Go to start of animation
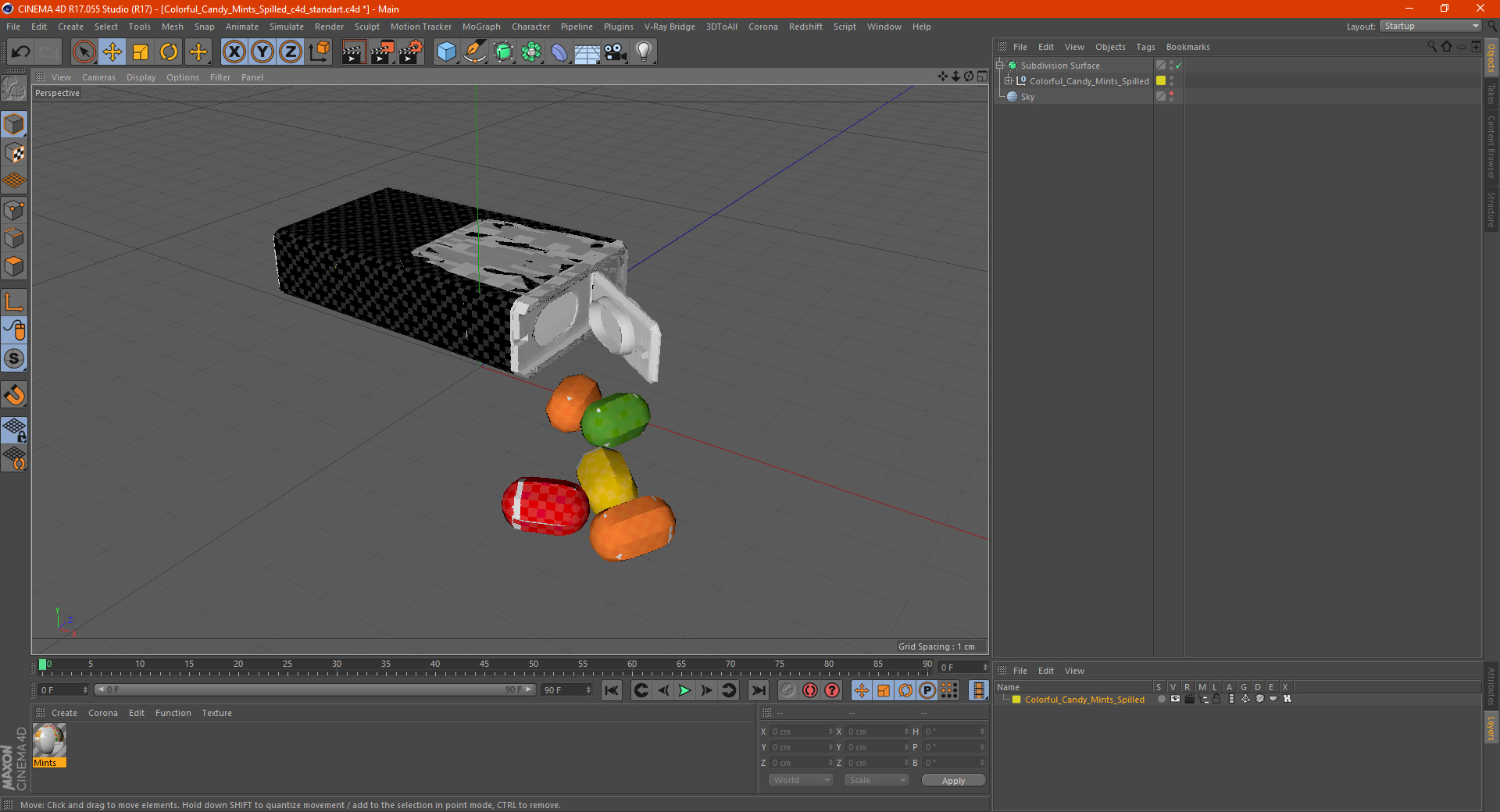Screen dimensions: 1500x812 click(x=612, y=690)
